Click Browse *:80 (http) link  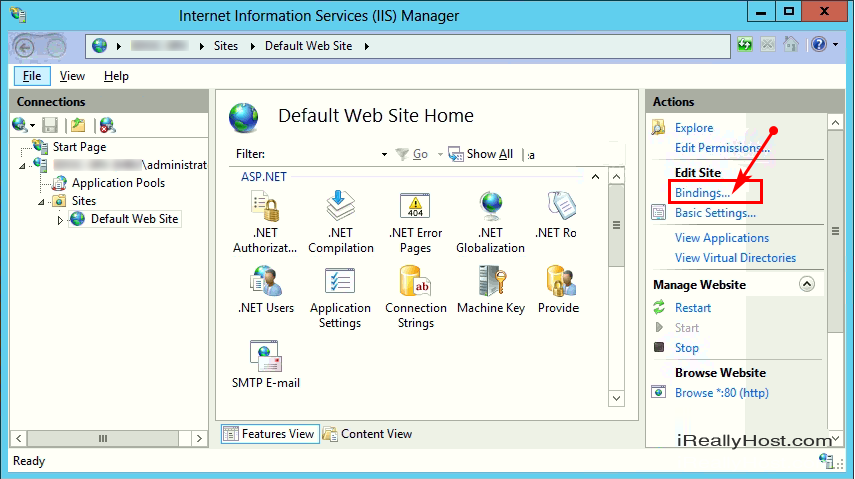click(721, 393)
